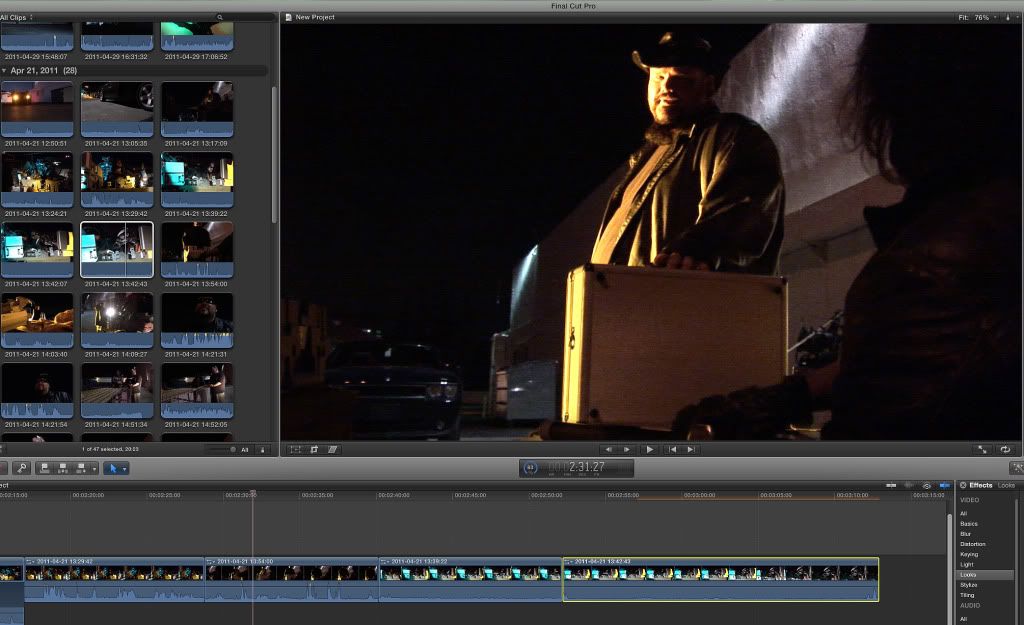
Task: Open the Enhancements magic wand menu
Action: coord(1016,468)
